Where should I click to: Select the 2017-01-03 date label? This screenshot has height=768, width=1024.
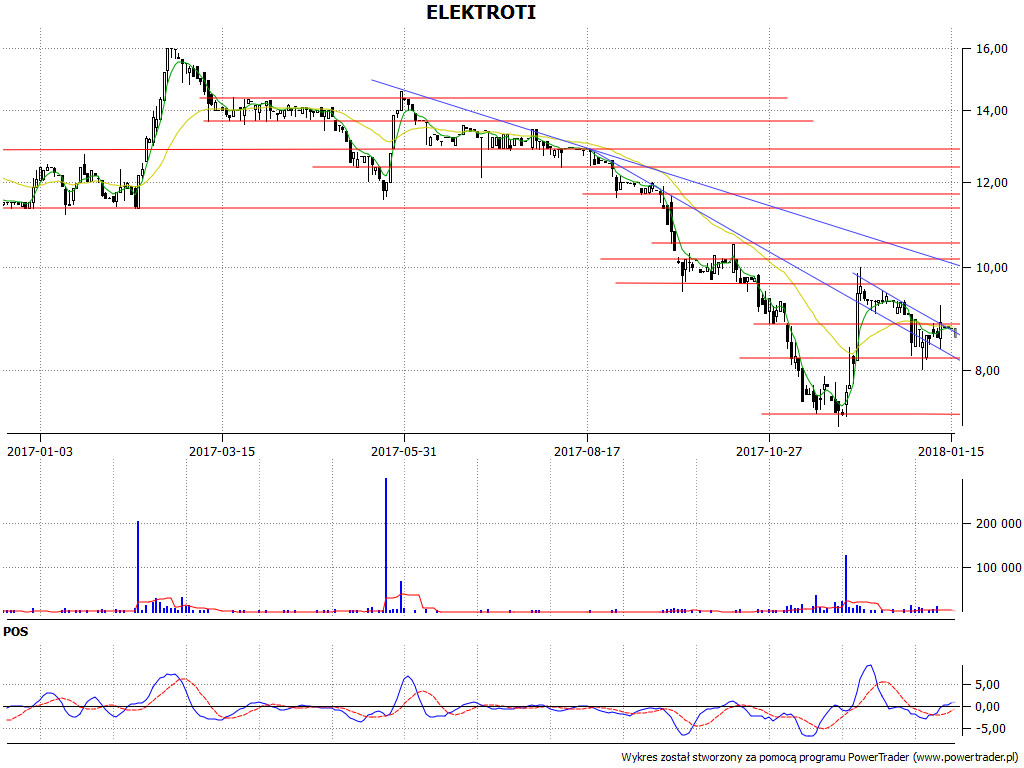tap(40, 451)
